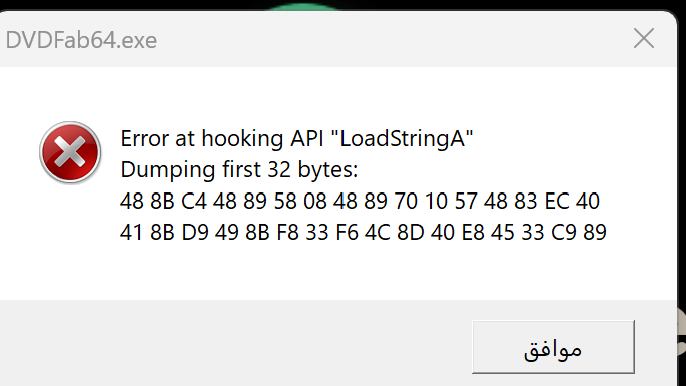Select the "LoadStringA" API name text

tap(402, 139)
